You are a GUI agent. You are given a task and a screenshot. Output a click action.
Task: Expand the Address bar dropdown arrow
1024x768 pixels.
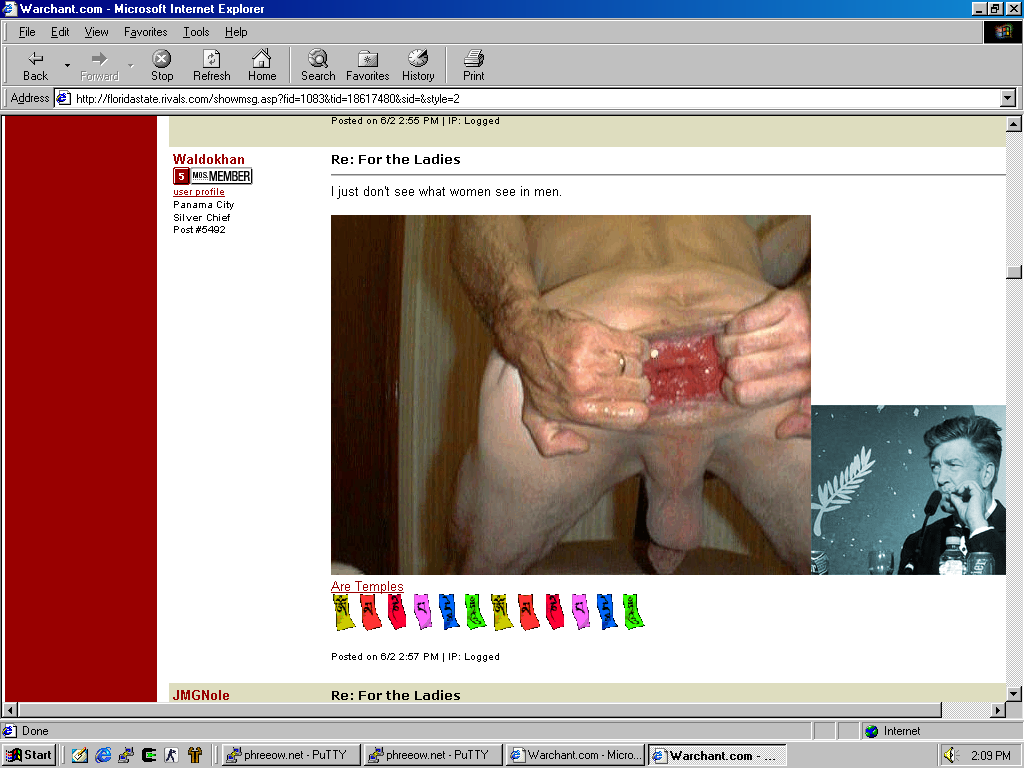[x=1007, y=98]
